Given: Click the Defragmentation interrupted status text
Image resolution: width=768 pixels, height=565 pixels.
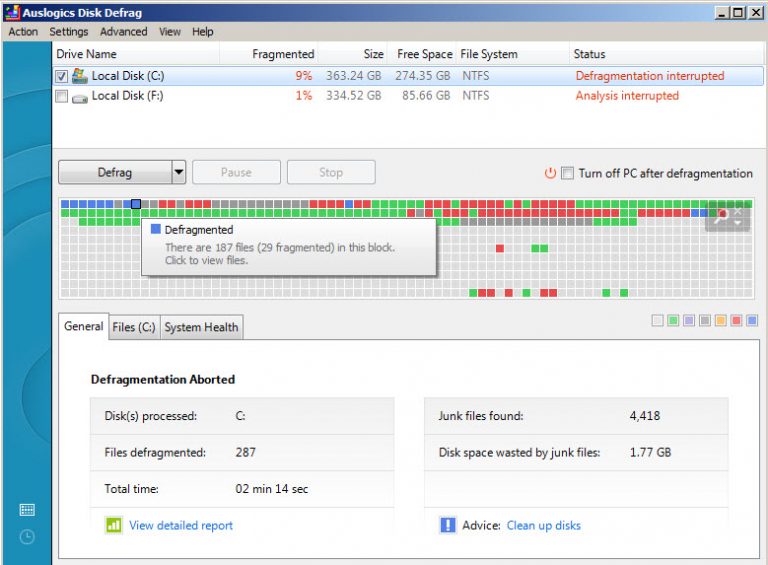Looking at the screenshot, I should pos(649,76).
